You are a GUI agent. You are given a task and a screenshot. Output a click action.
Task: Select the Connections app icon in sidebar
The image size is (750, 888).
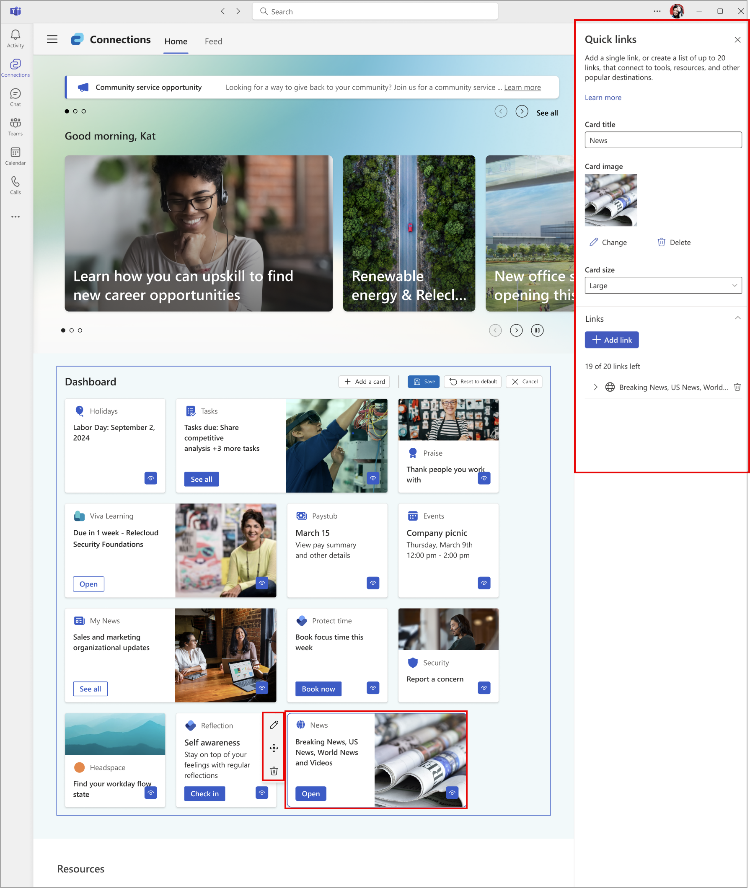click(15, 67)
